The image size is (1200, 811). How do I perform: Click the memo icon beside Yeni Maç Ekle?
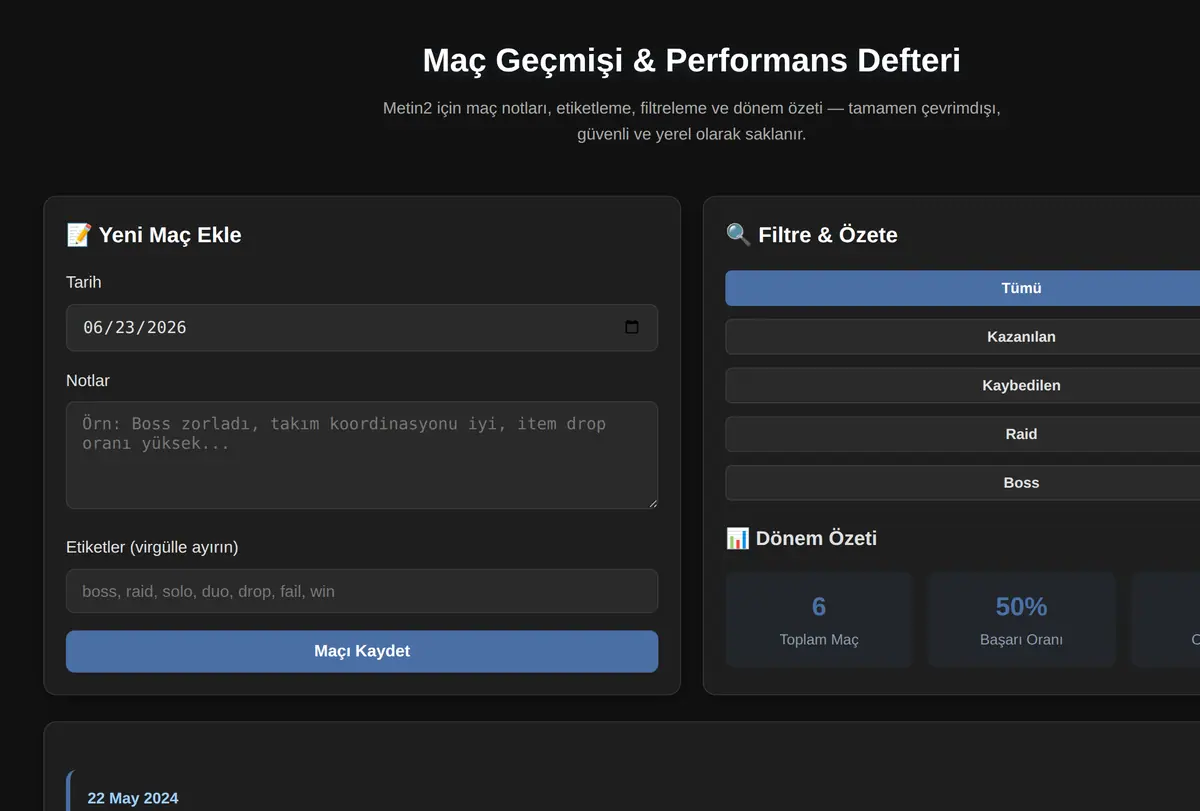(x=79, y=235)
